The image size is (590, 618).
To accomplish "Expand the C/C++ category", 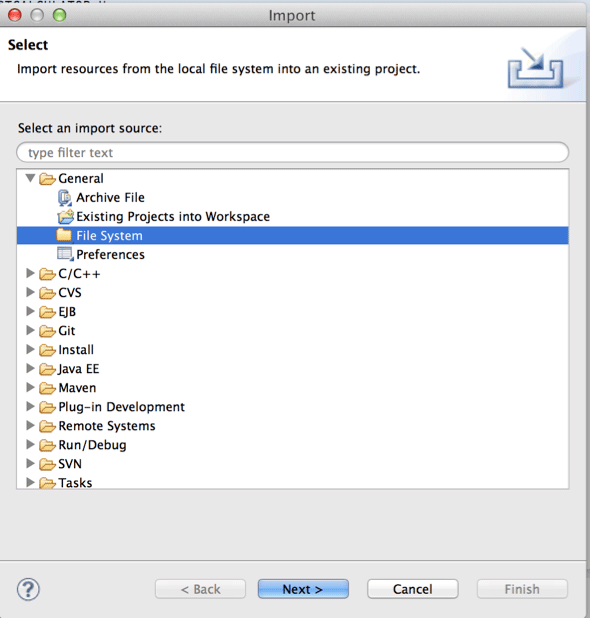I will [30, 273].
